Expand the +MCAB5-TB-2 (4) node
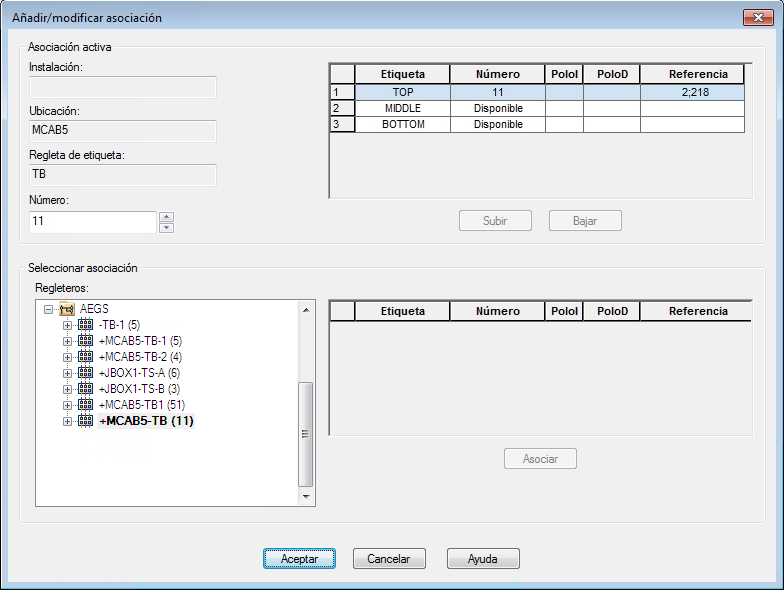This screenshot has width=784, height=590. [x=67, y=358]
